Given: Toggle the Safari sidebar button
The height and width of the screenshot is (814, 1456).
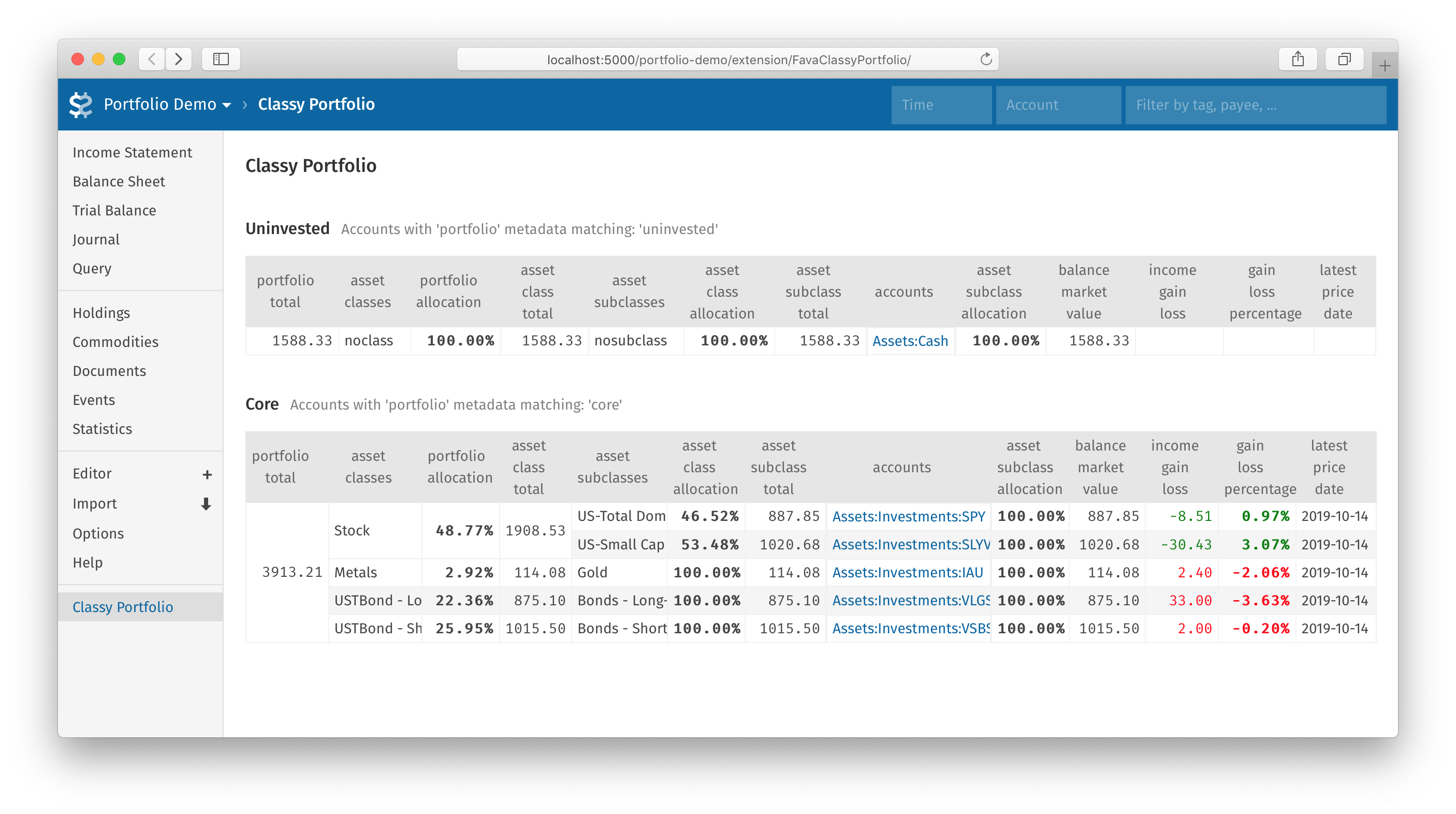Looking at the screenshot, I should (221, 59).
